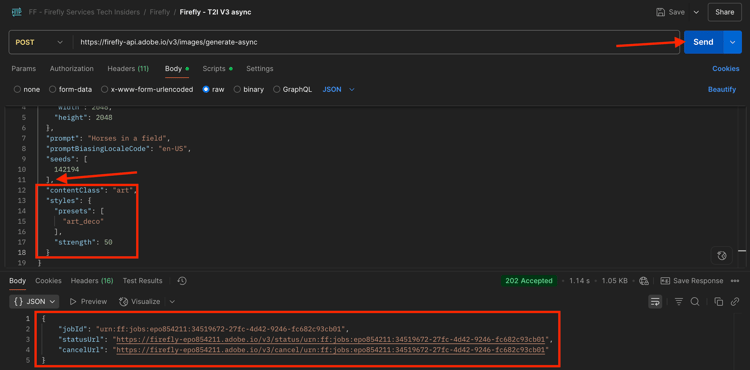Click the Beautify link
This screenshot has width=750, height=370.
click(722, 89)
